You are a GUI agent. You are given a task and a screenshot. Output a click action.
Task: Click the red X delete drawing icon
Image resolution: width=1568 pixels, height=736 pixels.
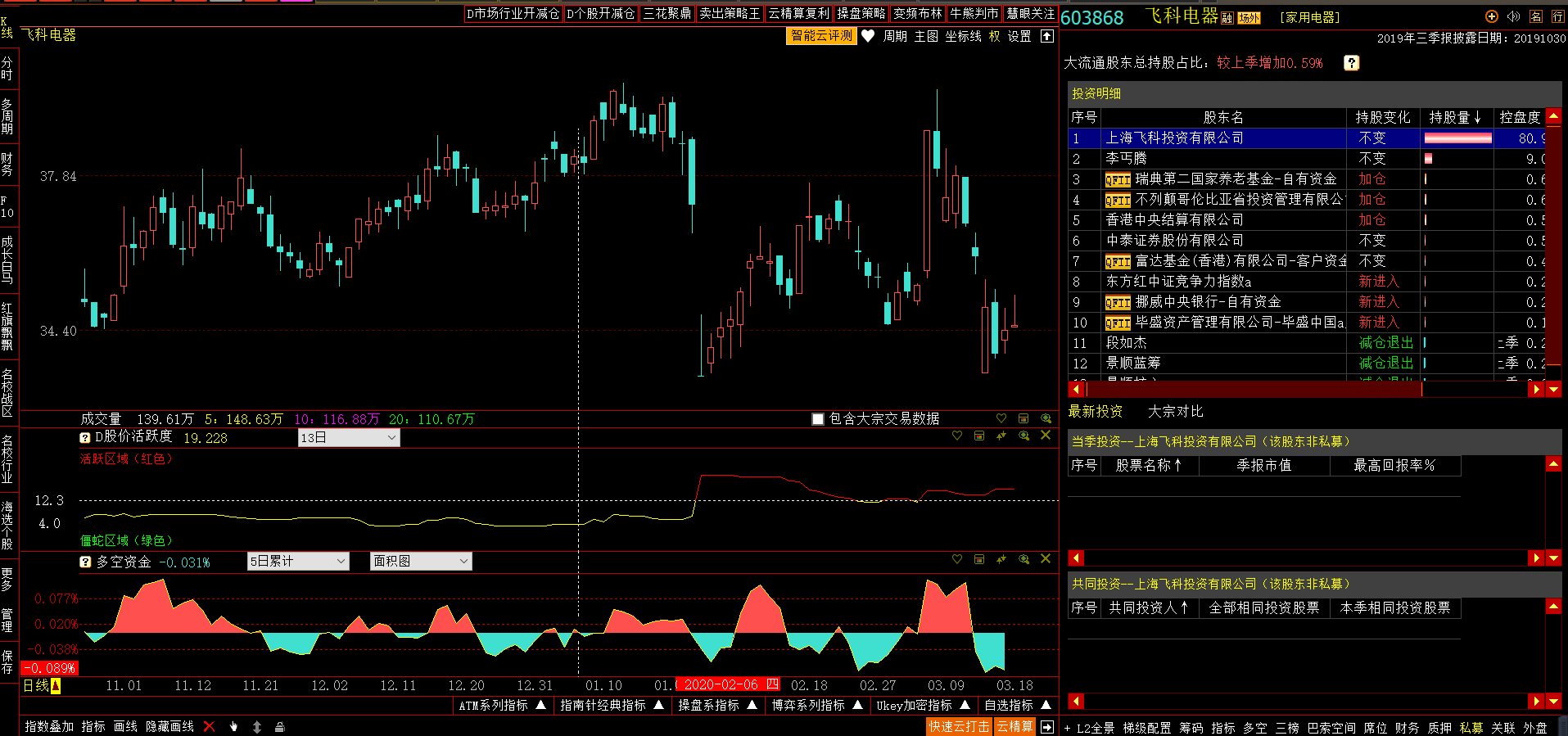[x=210, y=726]
